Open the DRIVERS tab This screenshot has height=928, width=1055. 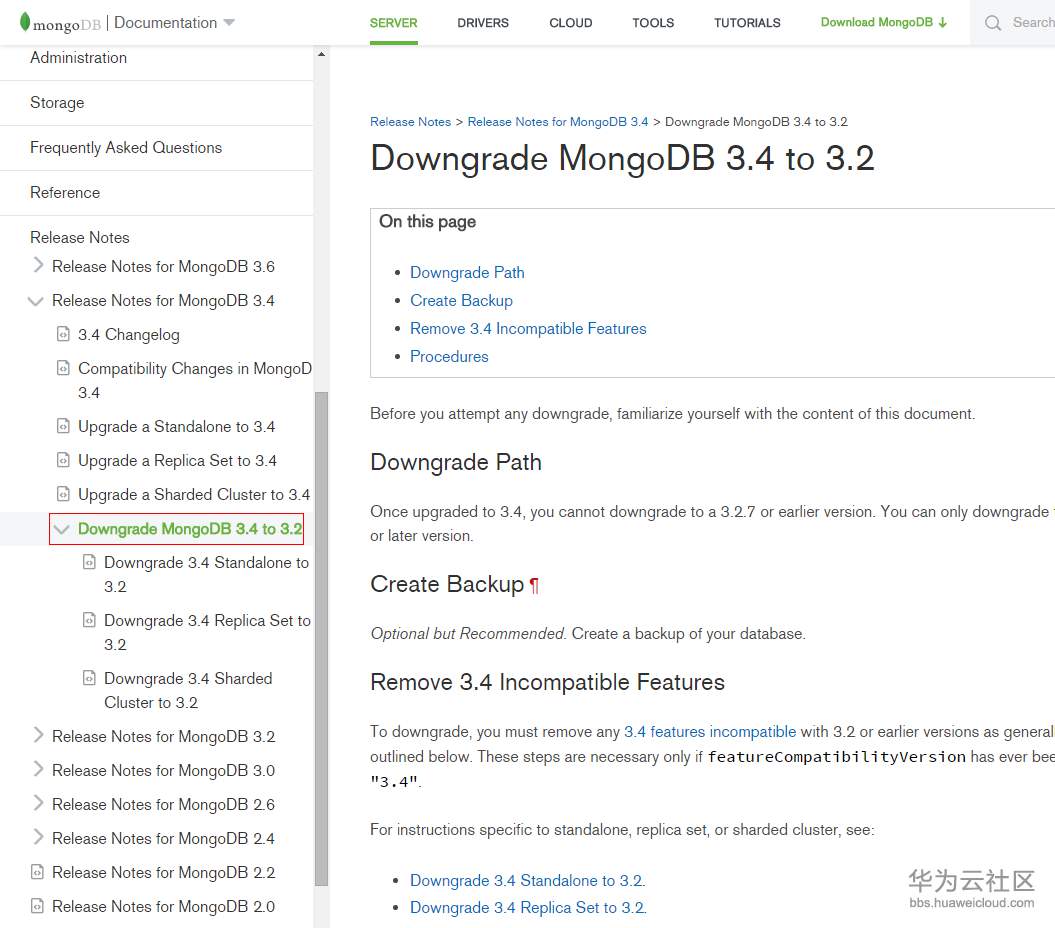483,23
